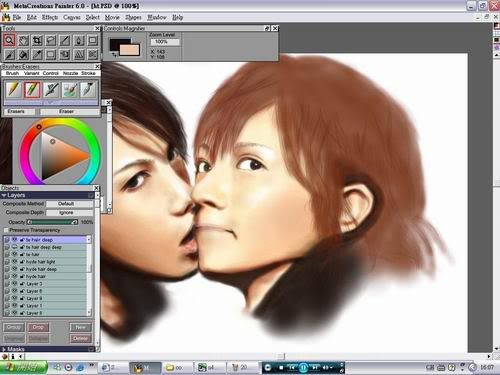This screenshot has width=500, height=375.
Task: Open the Eraser variant dropdown
Action: click(69, 111)
